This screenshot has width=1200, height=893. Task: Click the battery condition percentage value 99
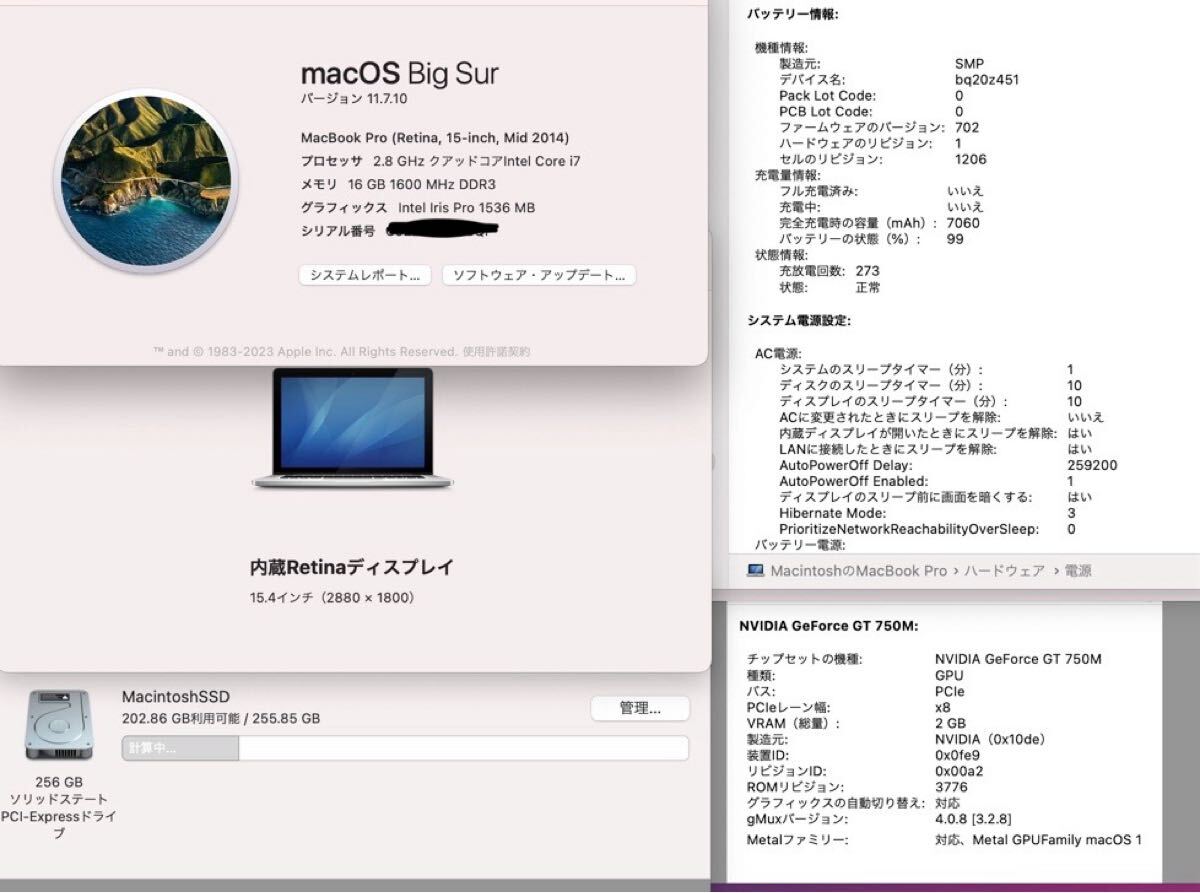(x=955, y=239)
